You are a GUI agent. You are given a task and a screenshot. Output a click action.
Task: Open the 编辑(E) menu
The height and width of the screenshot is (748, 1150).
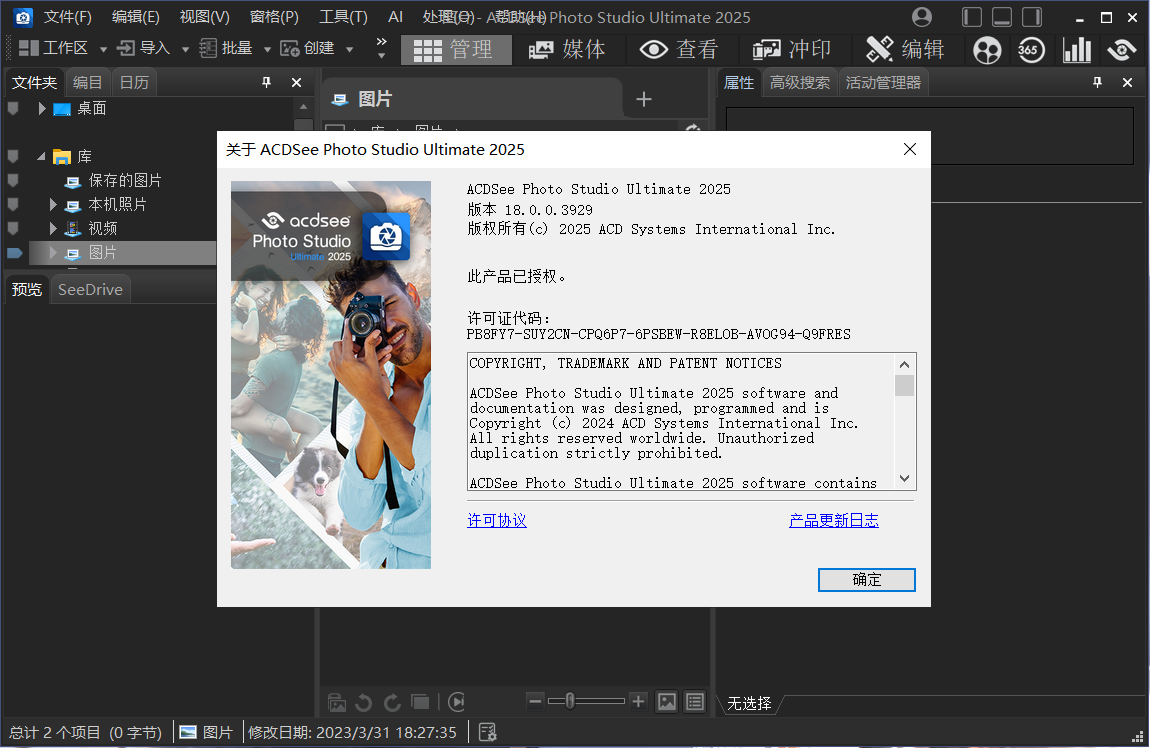coord(136,17)
